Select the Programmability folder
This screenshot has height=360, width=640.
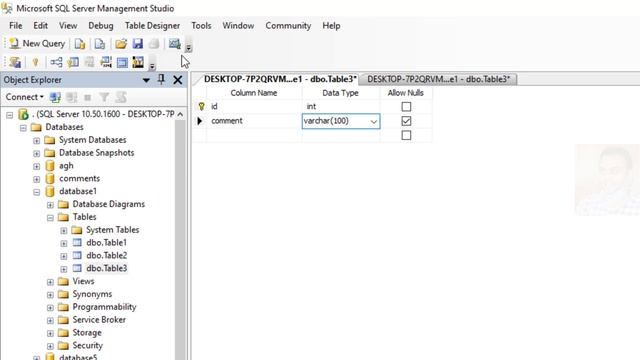click(104, 307)
